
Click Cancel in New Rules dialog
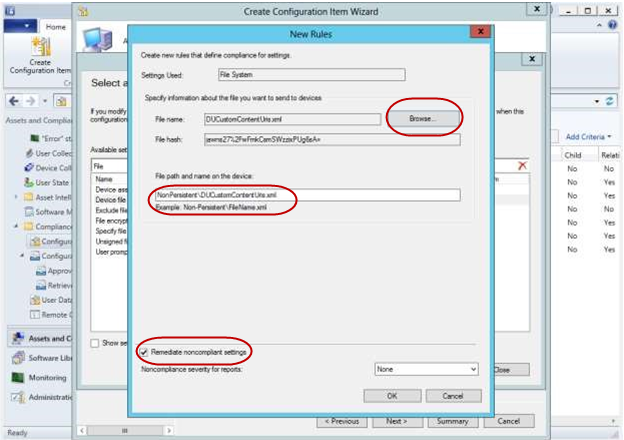click(x=453, y=396)
